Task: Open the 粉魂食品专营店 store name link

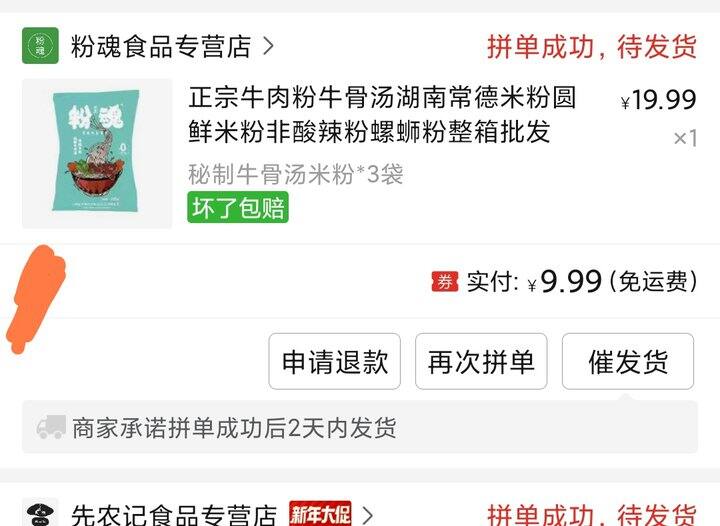Action: (161, 46)
